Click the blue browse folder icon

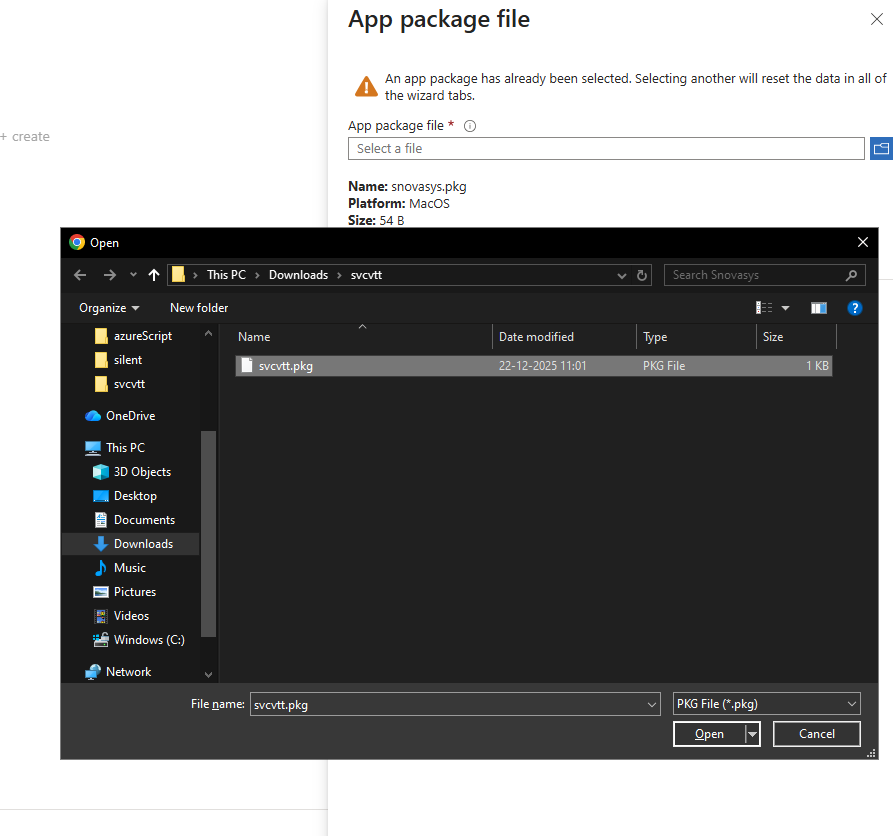pyautogui.click(x=881, y=148)
